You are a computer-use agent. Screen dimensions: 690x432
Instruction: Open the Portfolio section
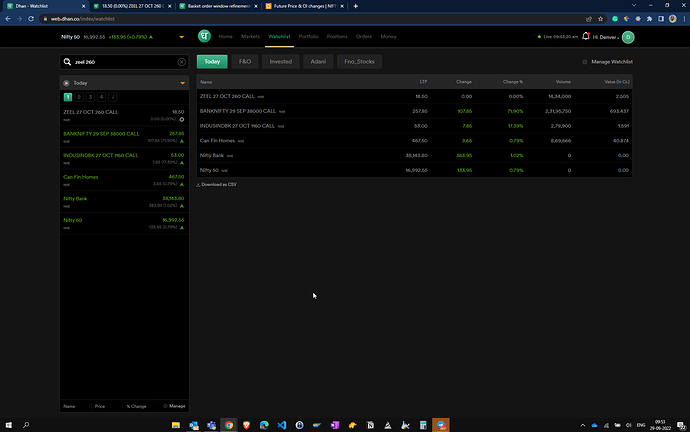click(308, 37)
